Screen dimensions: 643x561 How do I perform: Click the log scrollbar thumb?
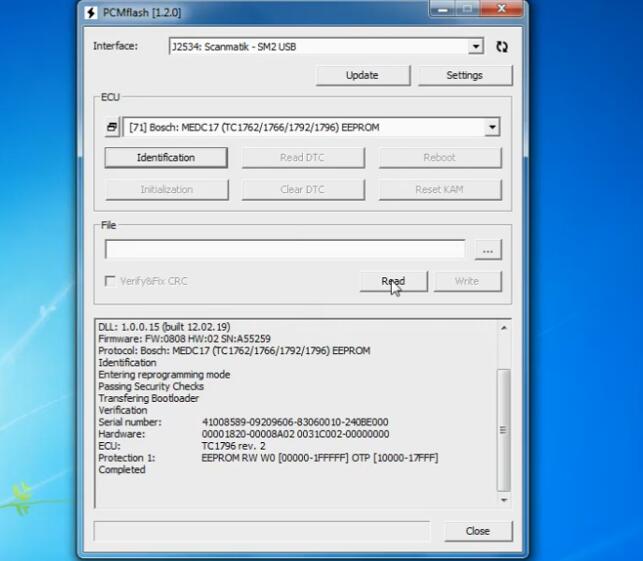(504, 430)
